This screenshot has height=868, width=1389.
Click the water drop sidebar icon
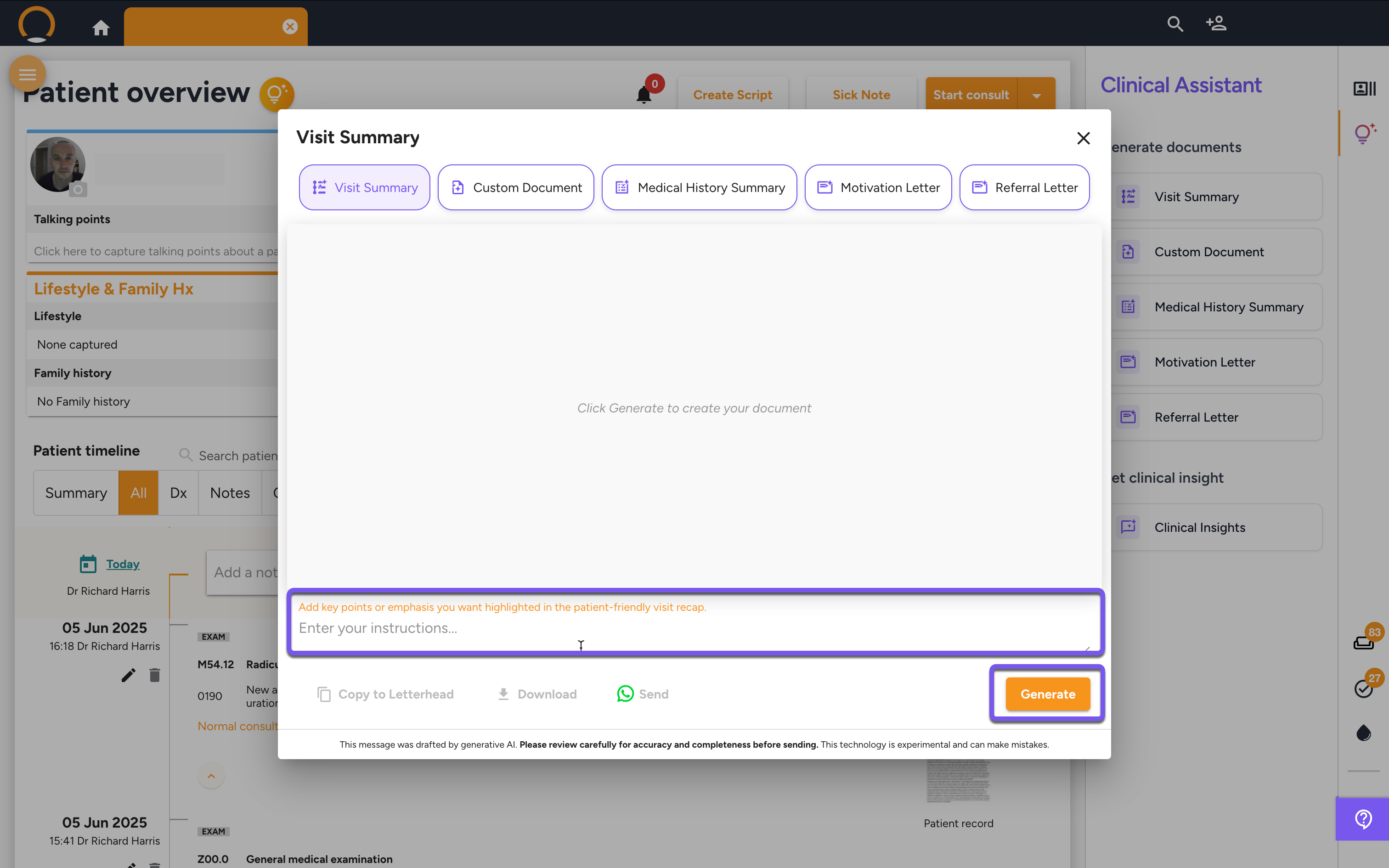(1363, 733)
